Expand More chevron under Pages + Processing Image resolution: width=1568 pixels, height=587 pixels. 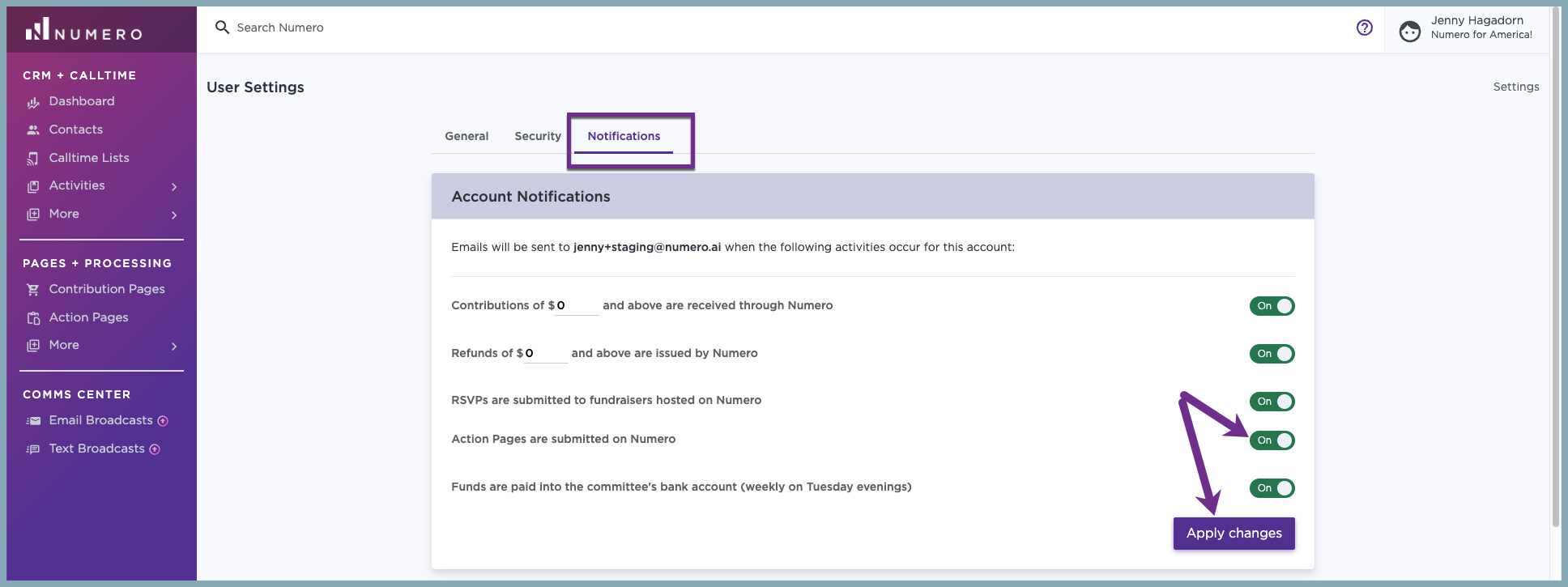(174, 347)
